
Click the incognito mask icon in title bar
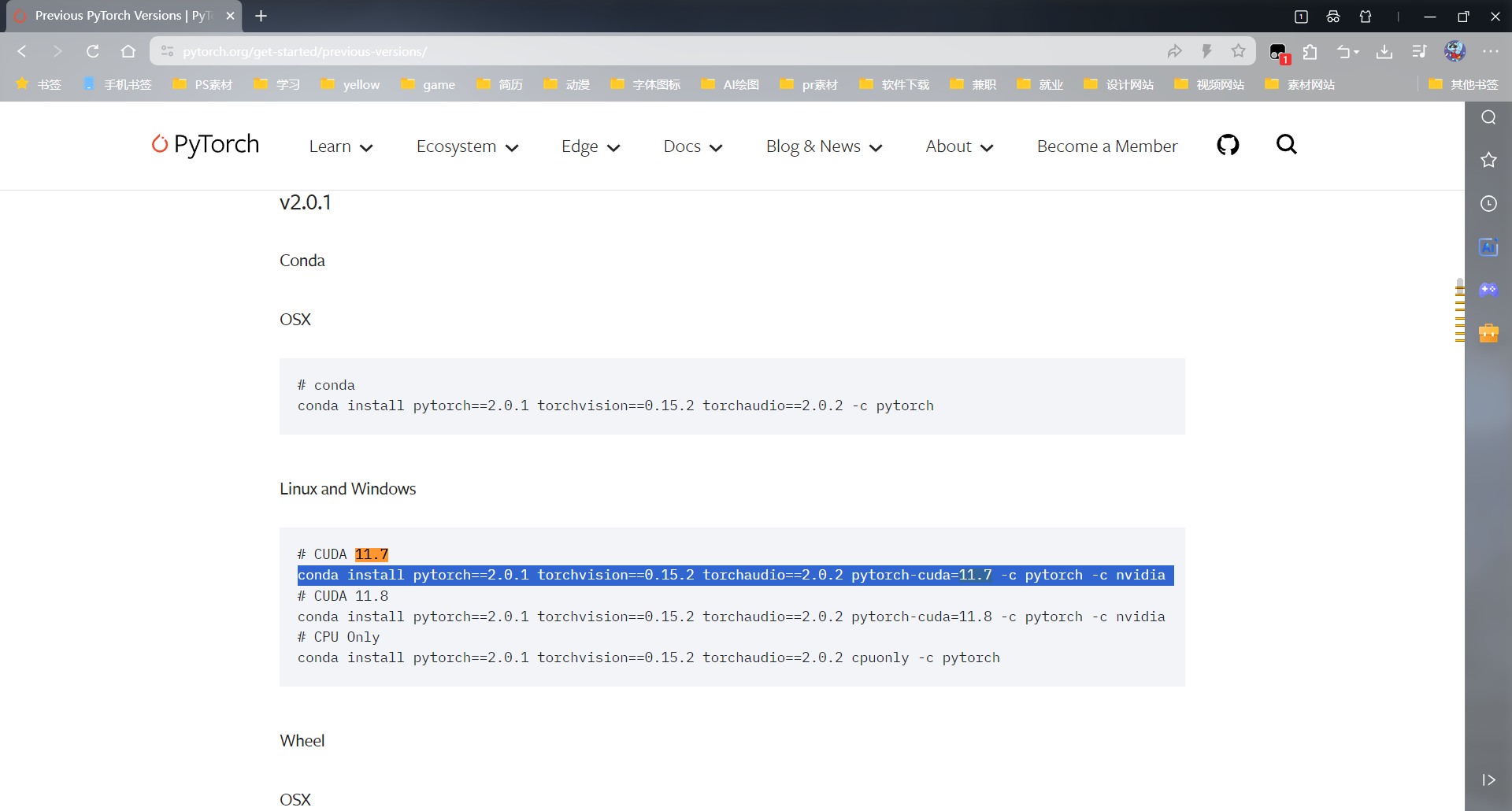[x=1333, y=17]
